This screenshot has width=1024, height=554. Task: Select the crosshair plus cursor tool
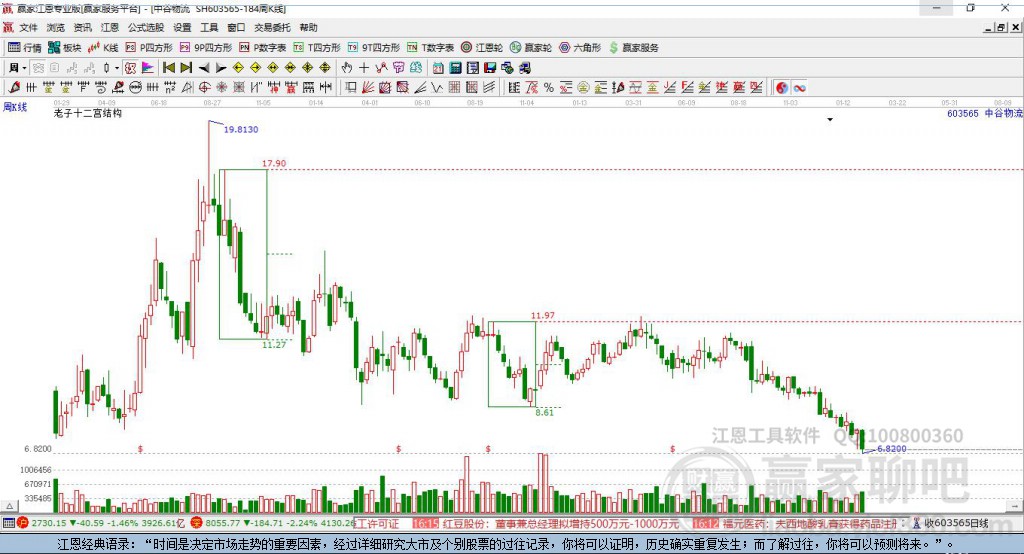coord(364,68)
